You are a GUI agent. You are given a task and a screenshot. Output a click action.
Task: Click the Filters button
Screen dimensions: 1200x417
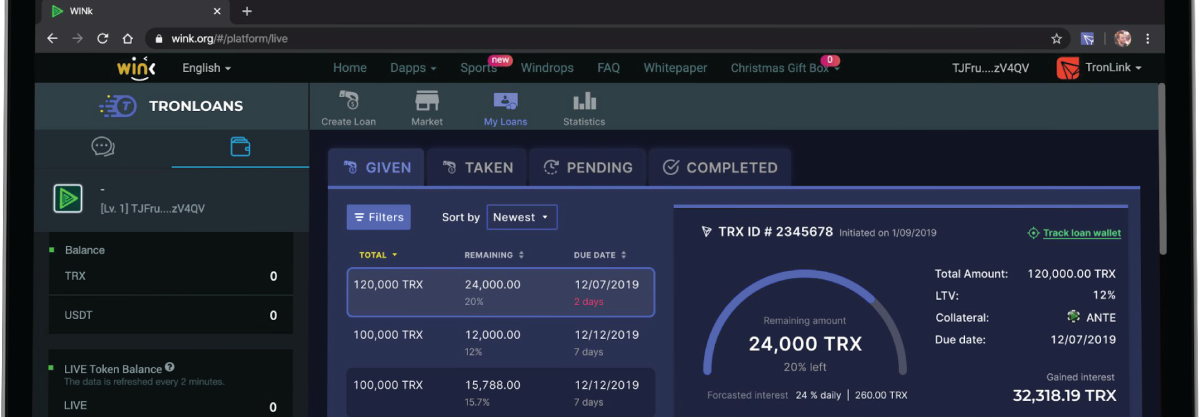click(x=378, y=217)
